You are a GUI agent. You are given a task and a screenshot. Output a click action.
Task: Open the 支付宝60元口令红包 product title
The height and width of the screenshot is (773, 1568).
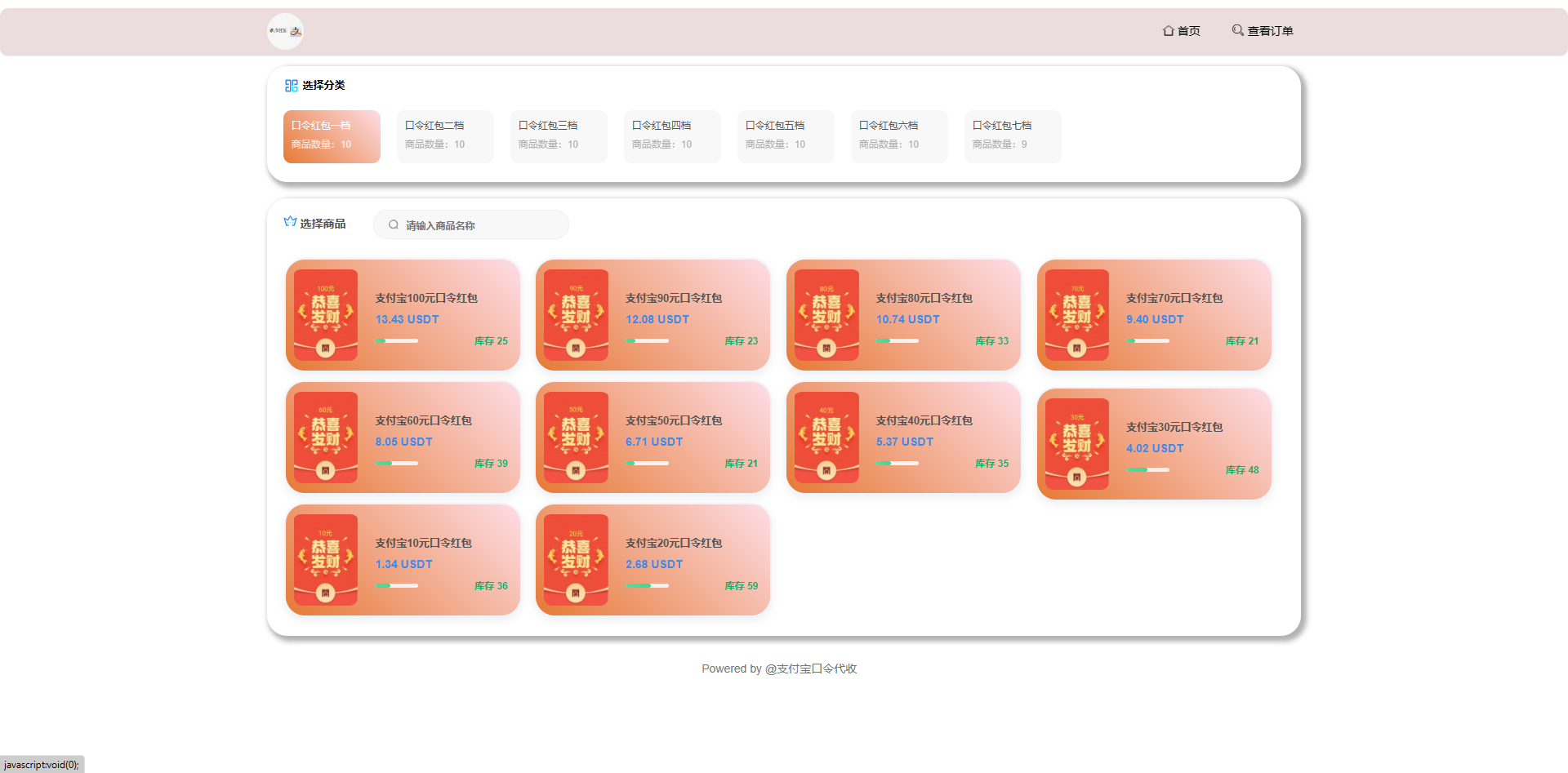[424, 420]
